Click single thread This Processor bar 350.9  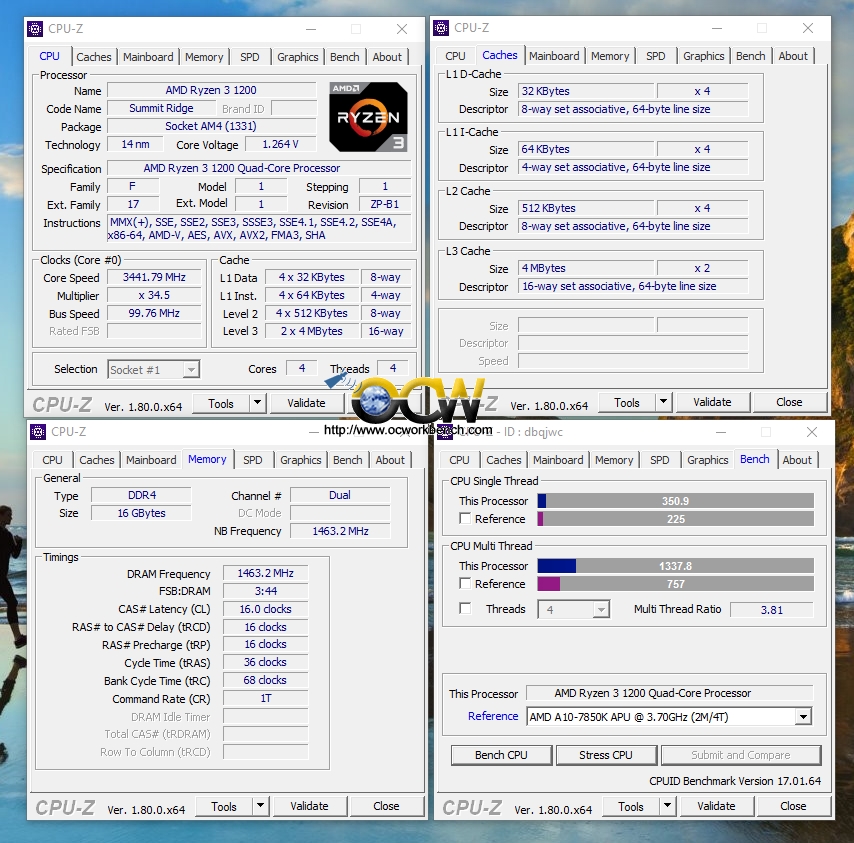pyautogui.click(x=675, y=501)
